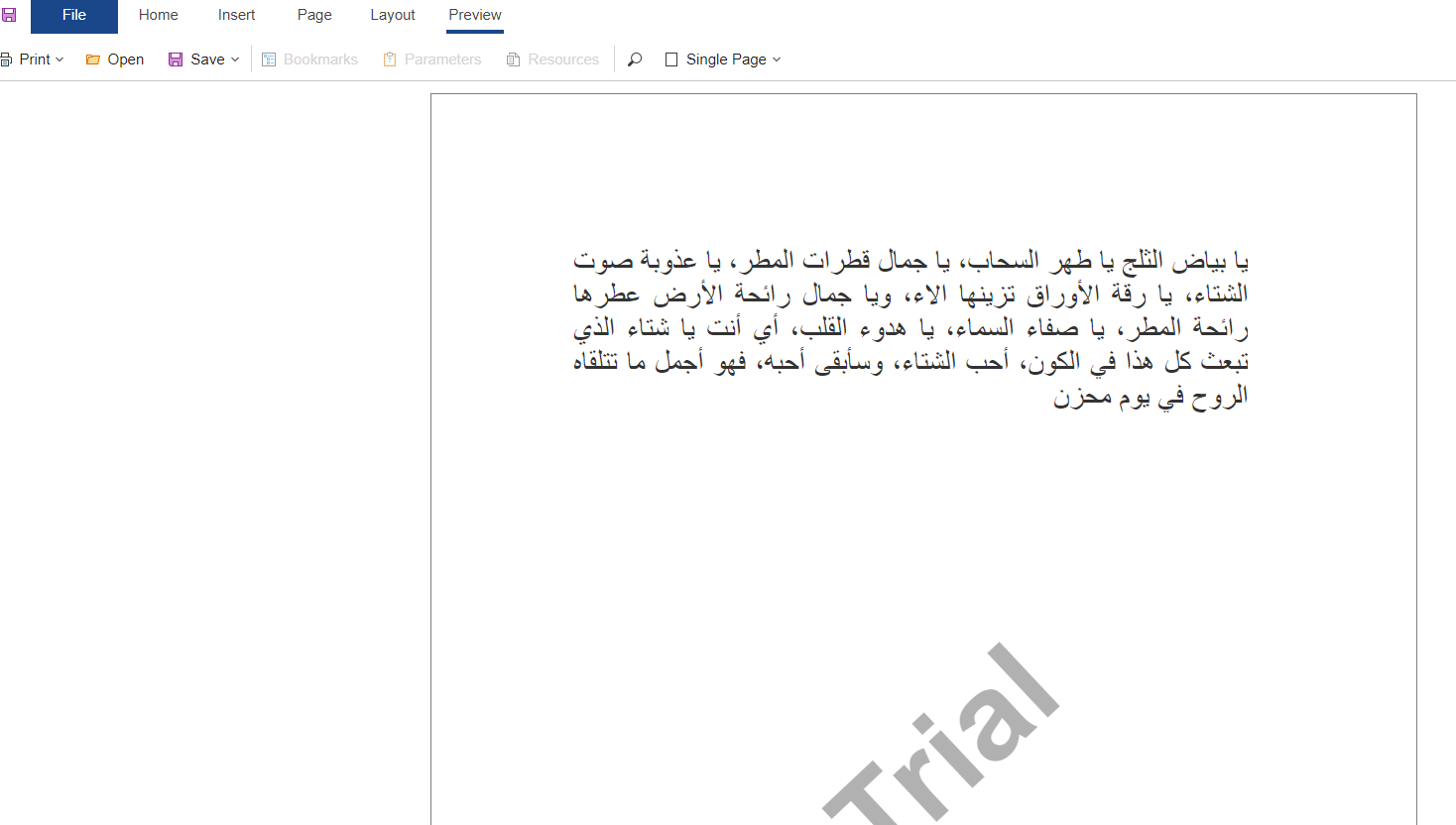Click the Arabic line starting "رائحة المطر"
The width and height of the screenshot is (1456, 825).
[910, 328]
